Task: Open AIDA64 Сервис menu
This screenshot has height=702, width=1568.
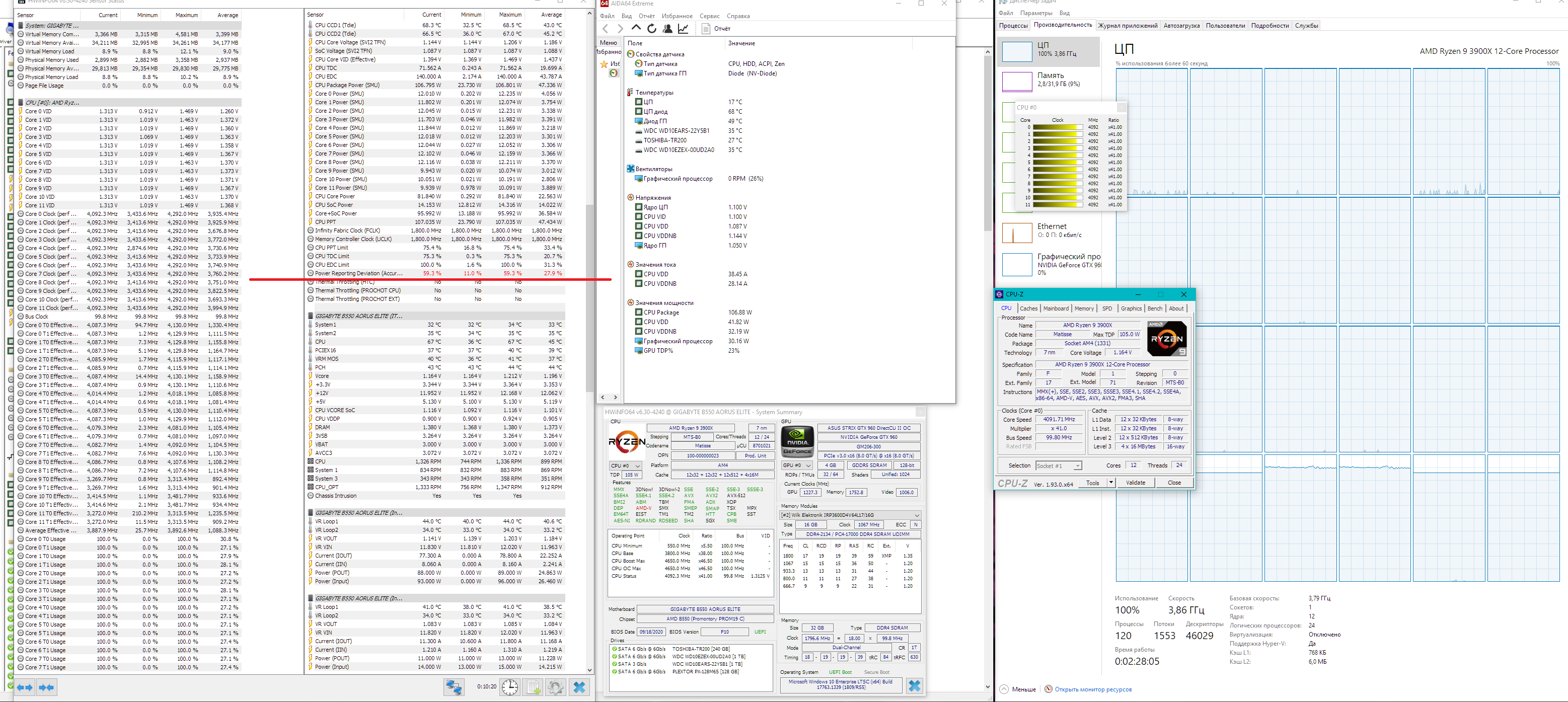Action: tap(710, 16)
